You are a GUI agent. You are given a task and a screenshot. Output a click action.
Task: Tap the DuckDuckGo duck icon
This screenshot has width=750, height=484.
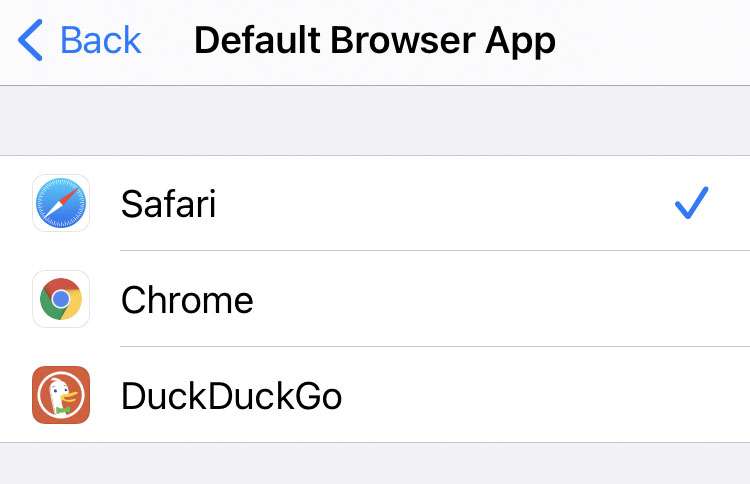[61, 395]
